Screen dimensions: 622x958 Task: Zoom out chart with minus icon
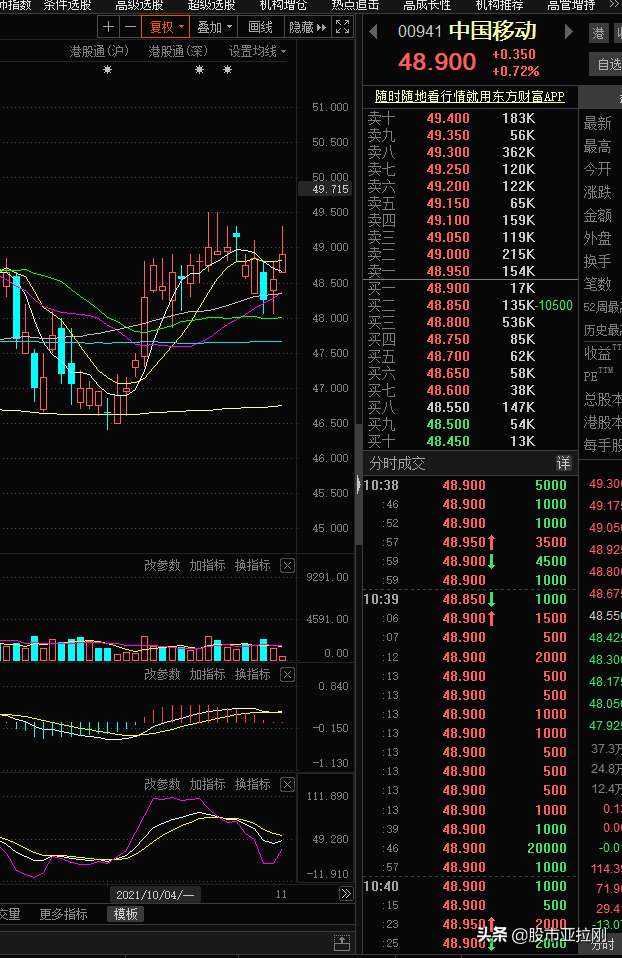(x=130, y=27)
